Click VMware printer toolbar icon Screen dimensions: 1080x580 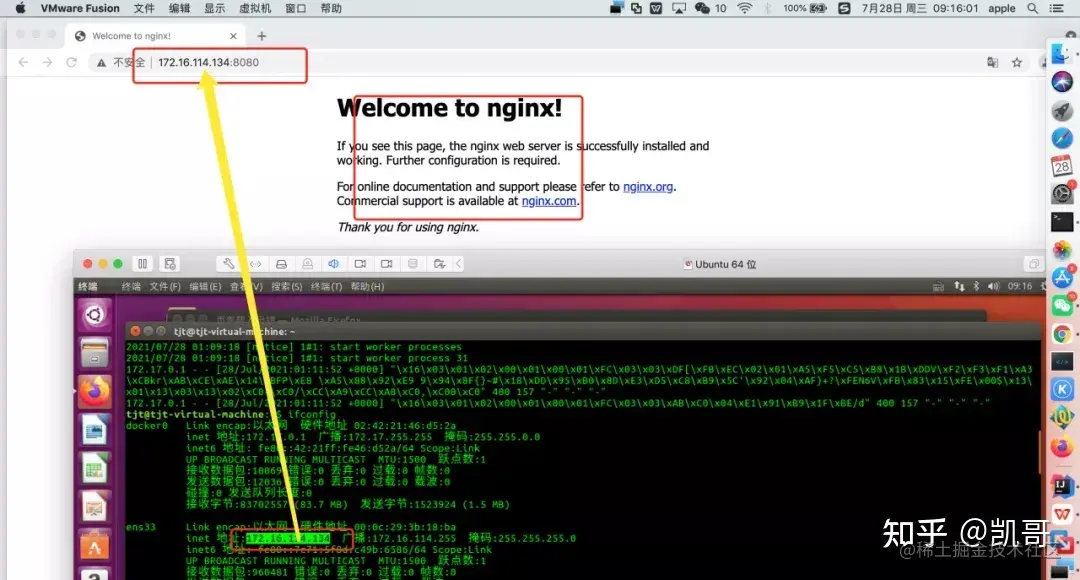pos(413,264)
